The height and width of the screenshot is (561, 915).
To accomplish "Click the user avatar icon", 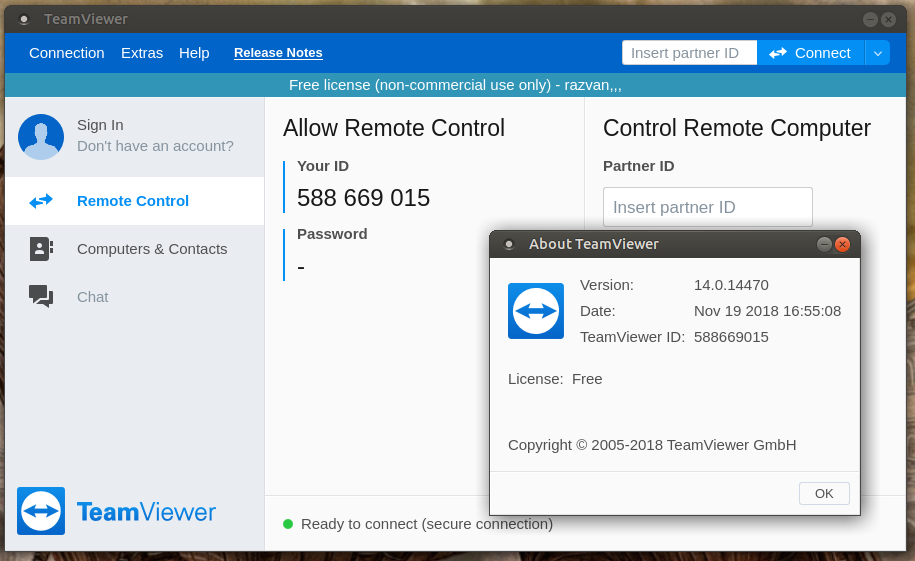I will (41, 137).
